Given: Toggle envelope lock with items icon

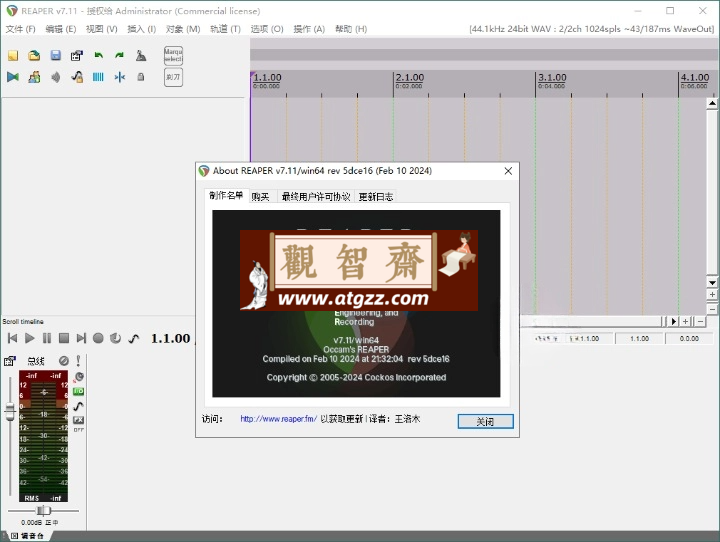Looking at the screenshot, I should [x=77, y=77].
